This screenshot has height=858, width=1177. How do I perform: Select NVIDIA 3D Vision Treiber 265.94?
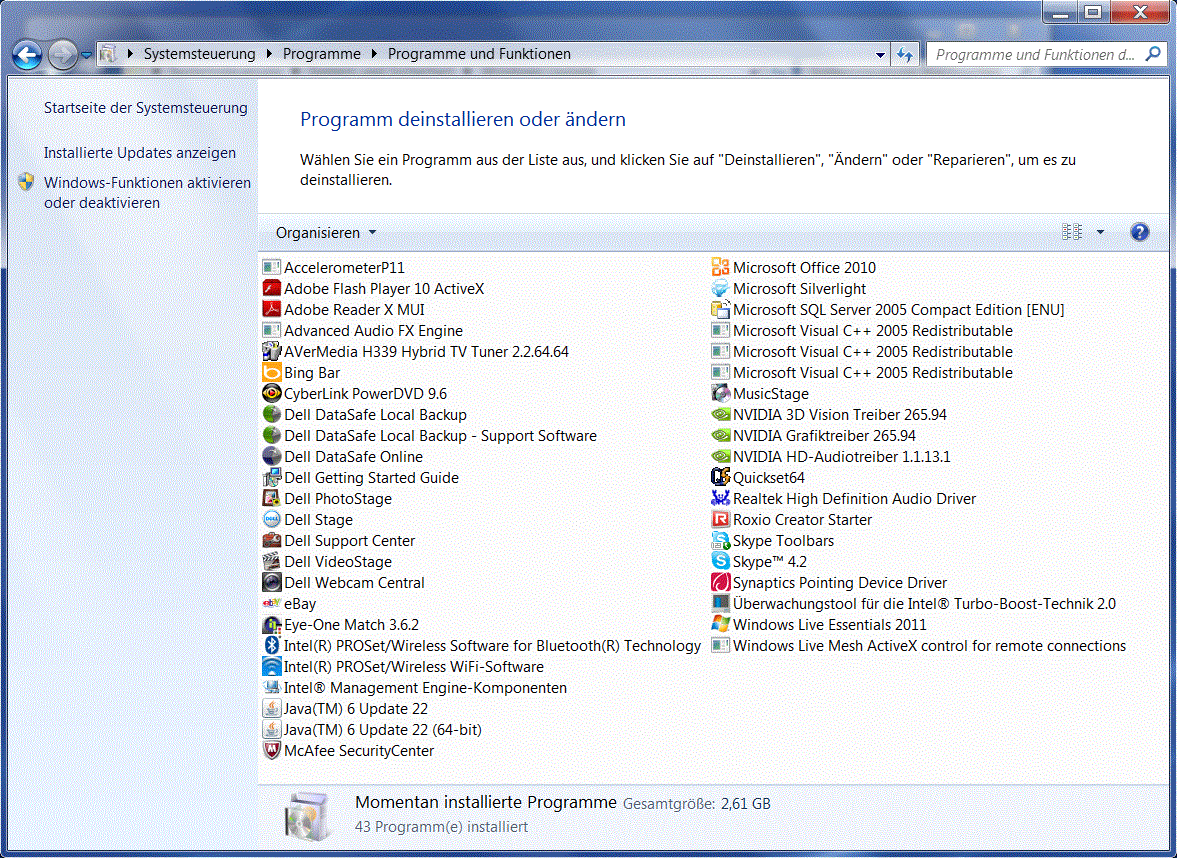(x=829, y=414)
